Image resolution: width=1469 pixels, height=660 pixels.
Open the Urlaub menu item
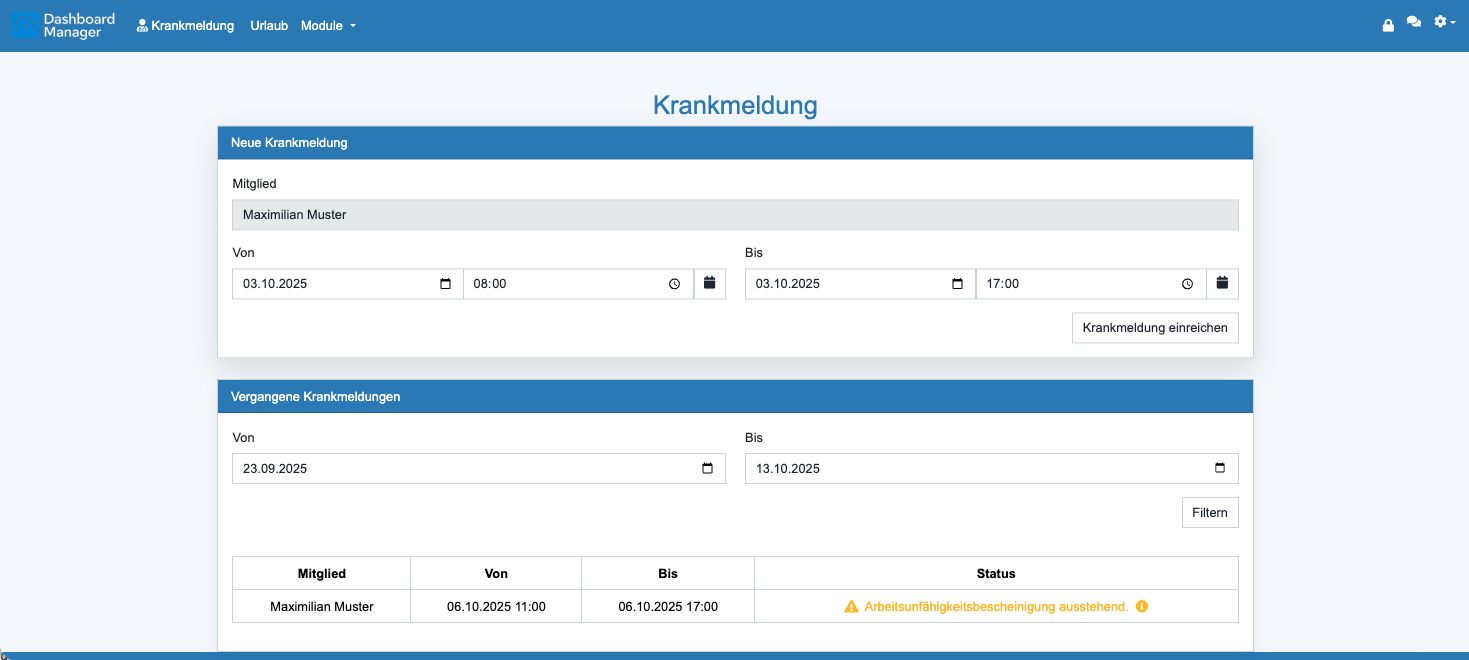pyautogui.click(x=269, y=26)
